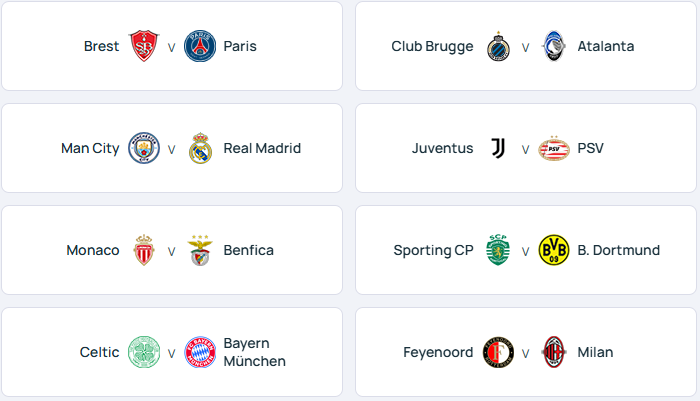Select the Bayern München team name

coord(254,352)
